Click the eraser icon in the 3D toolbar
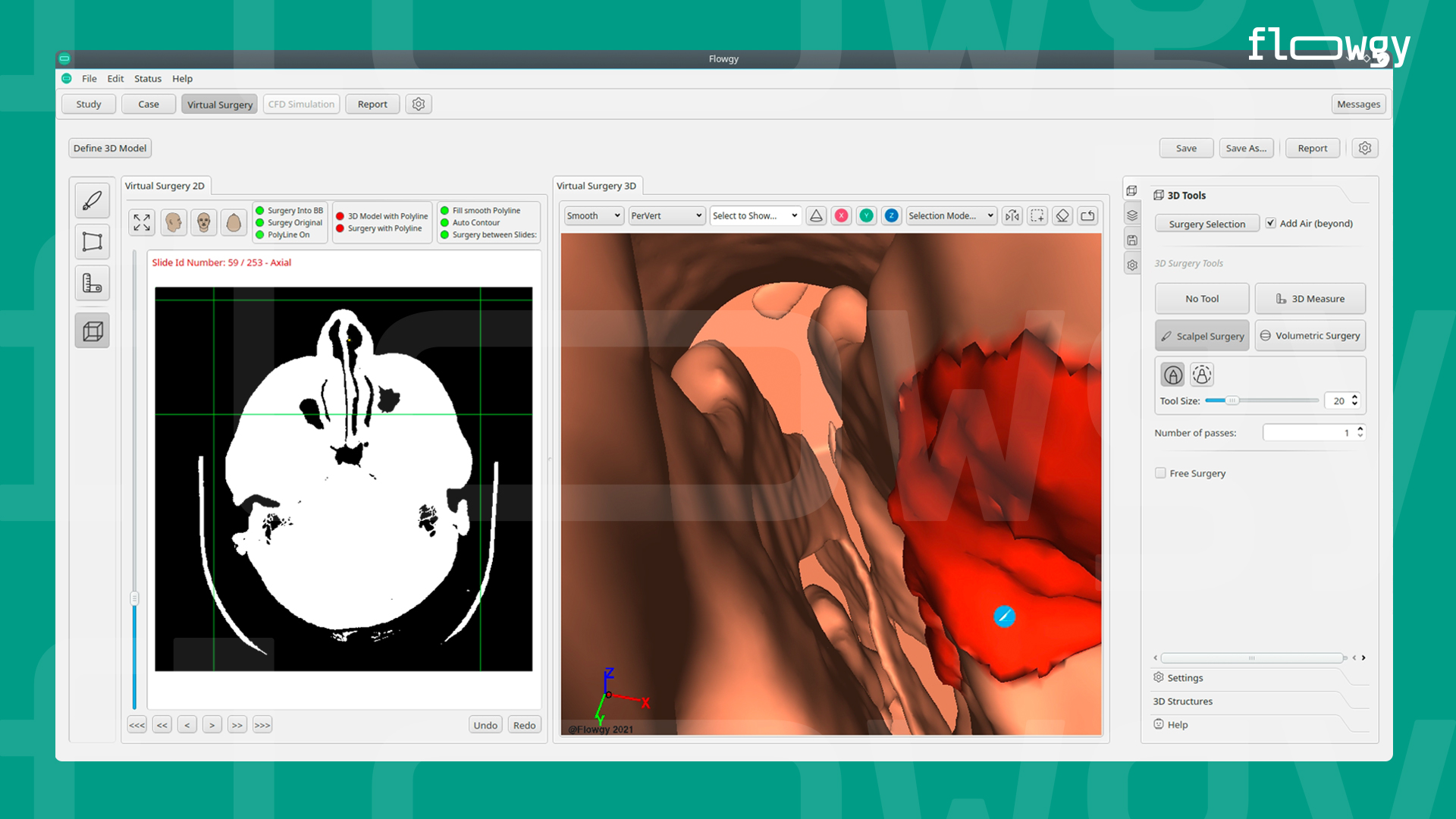Image resolution: width=1456 pixels, height=819 pixels. click(1062, 215)
